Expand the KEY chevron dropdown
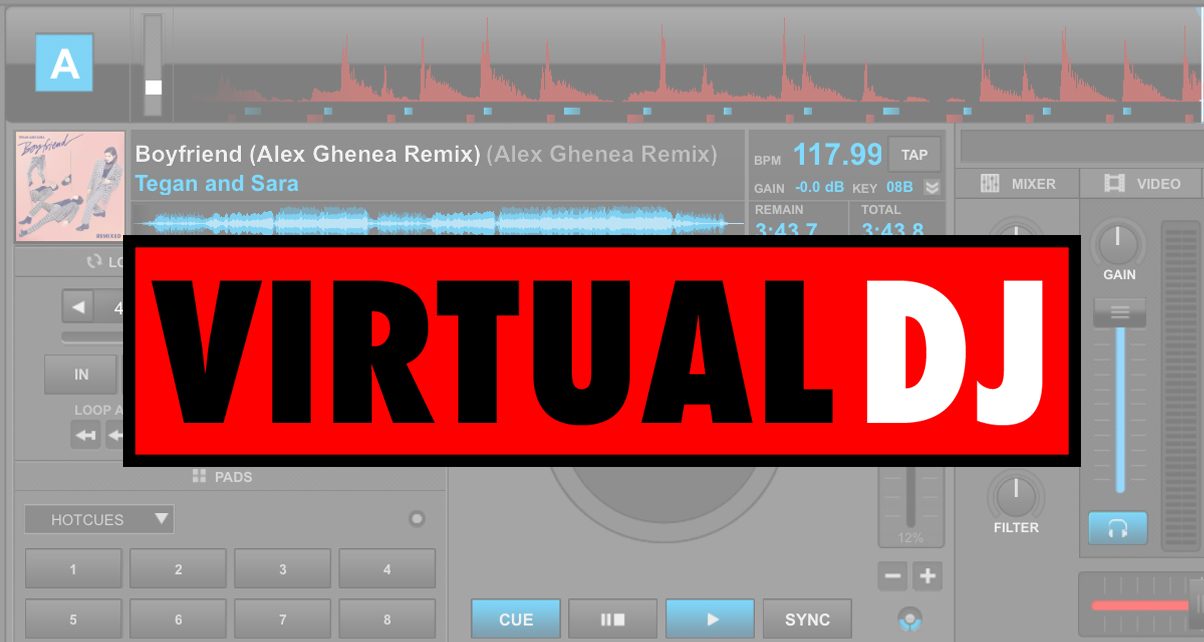Image resolution: width=1204 pixels, height=642 pixels. 932,187
